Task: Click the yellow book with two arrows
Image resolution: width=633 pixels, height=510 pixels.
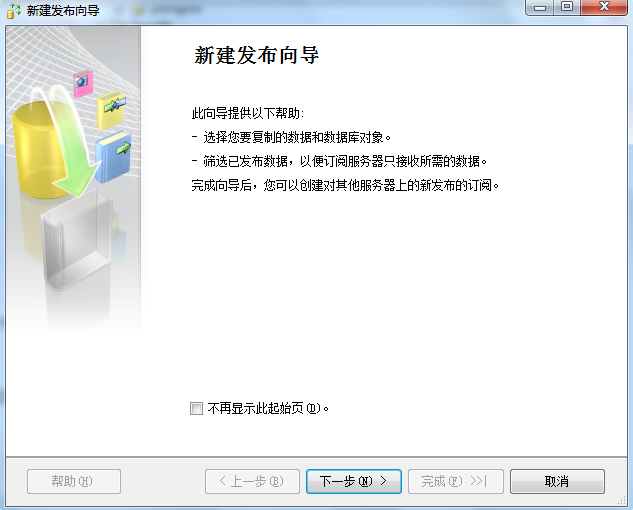Action: point(111,110)
